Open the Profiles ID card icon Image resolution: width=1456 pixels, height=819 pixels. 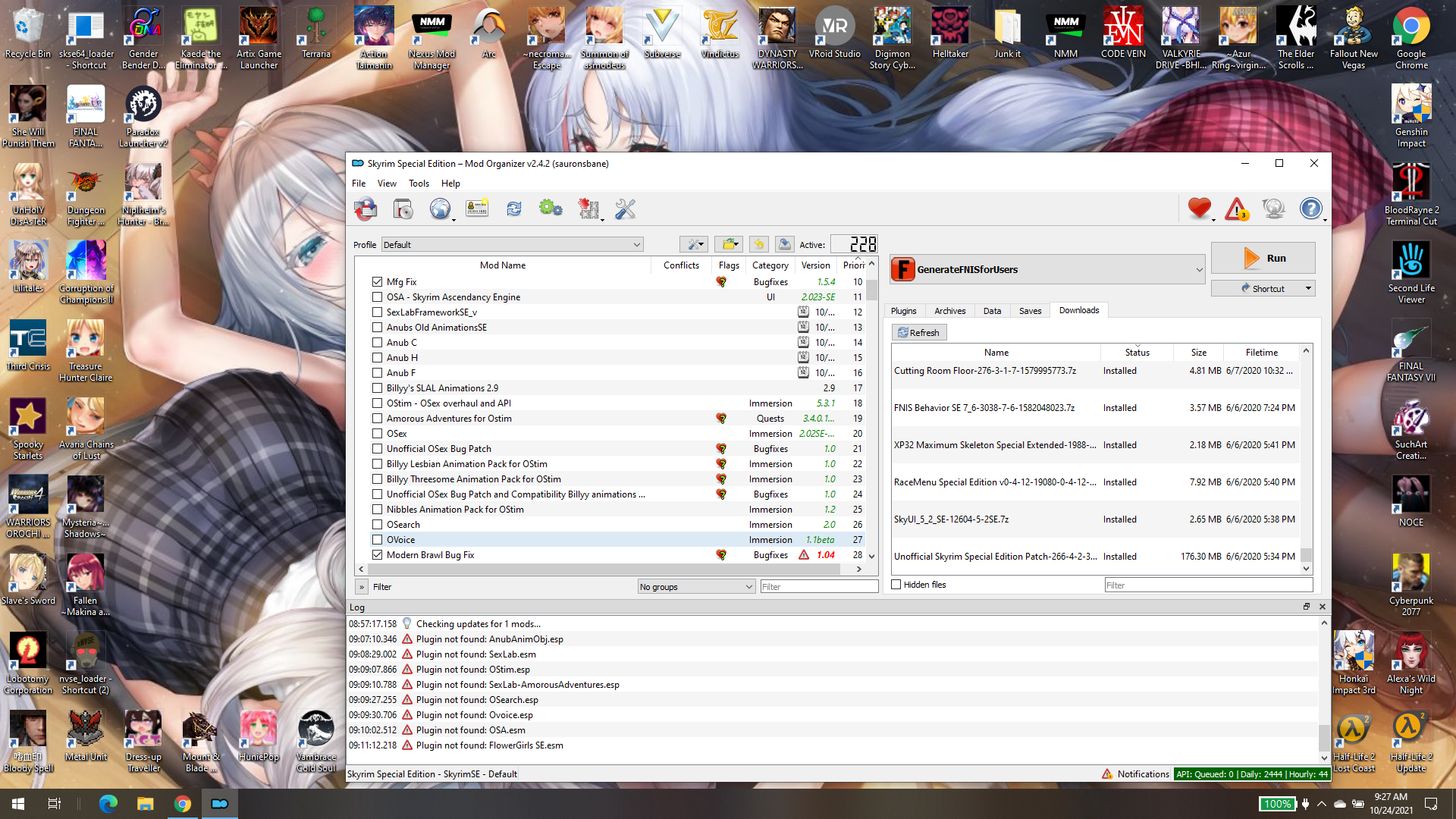477,209
